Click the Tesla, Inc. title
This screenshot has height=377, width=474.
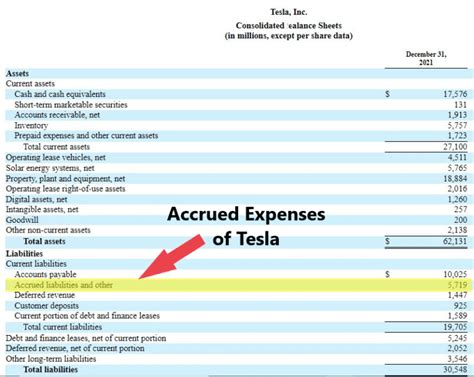(289, 12)
